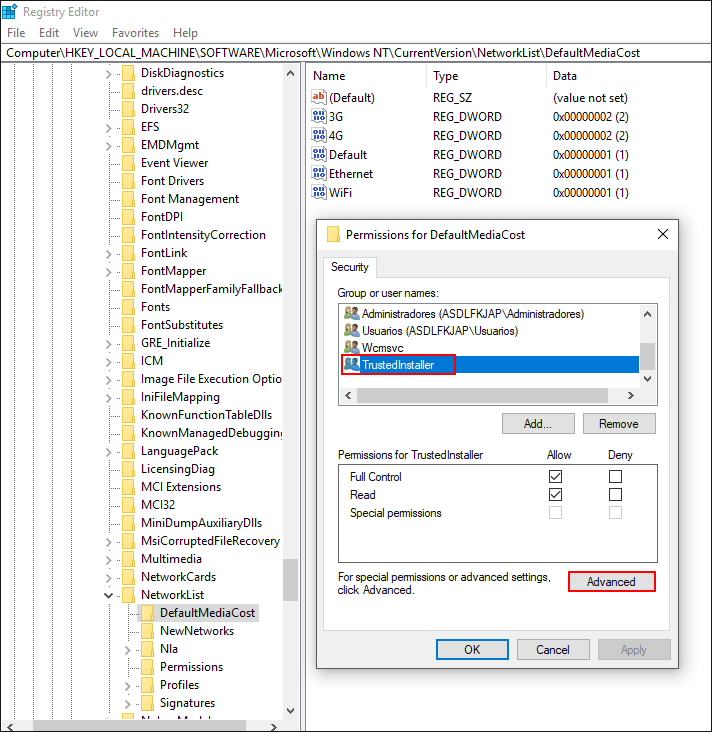Select the 4G DWORD value icon
712x732 pixels.
coord(318,135)
